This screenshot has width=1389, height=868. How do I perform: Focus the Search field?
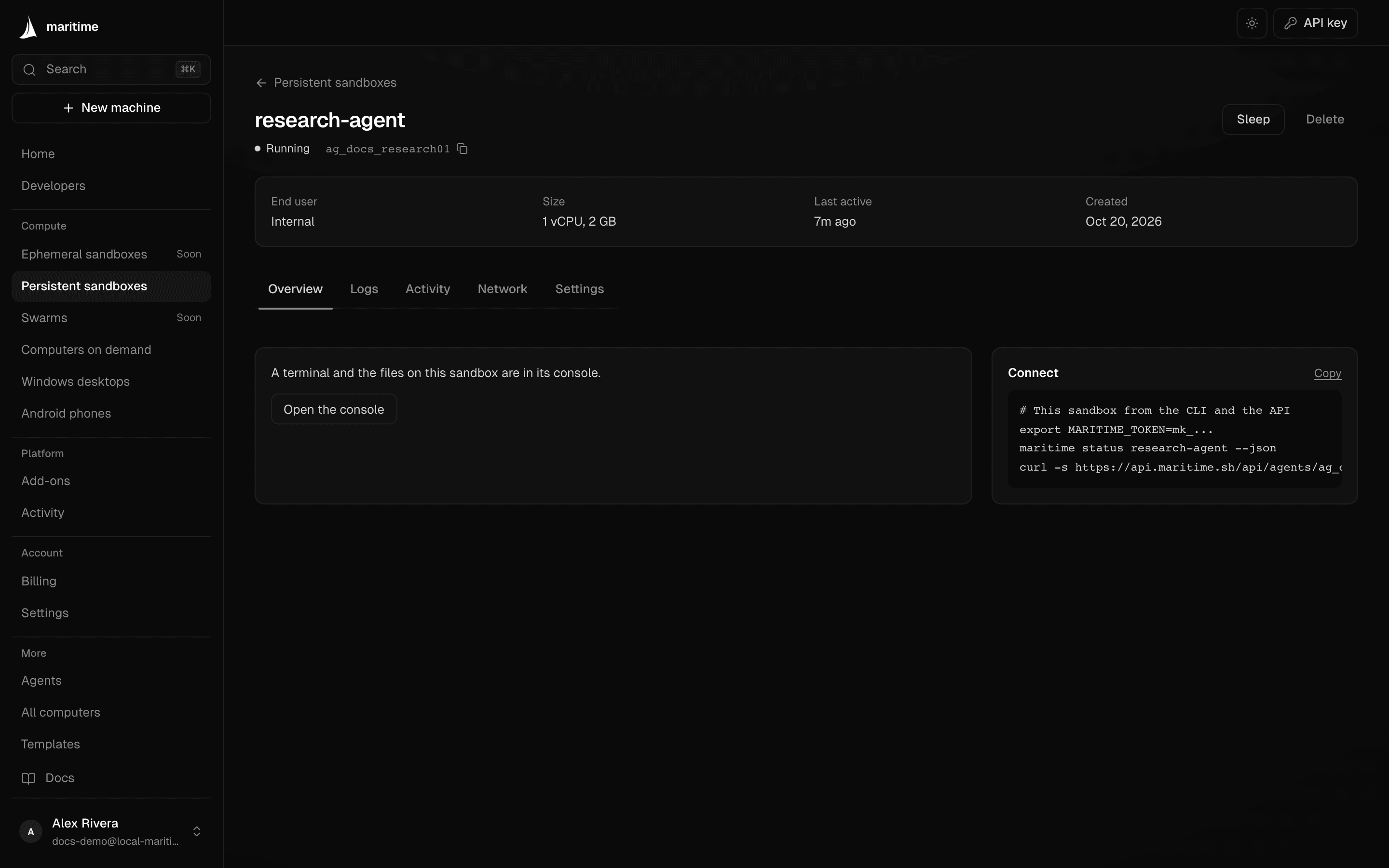[111, 69]
